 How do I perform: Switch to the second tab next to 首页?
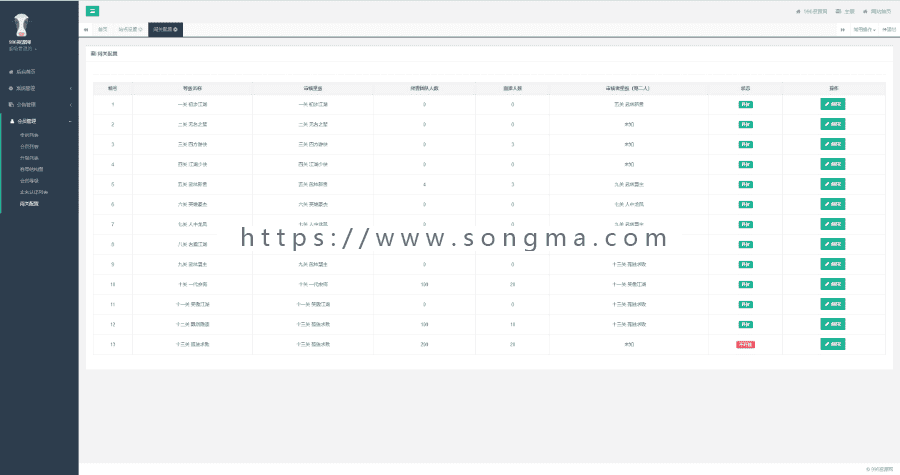(130, 29)
